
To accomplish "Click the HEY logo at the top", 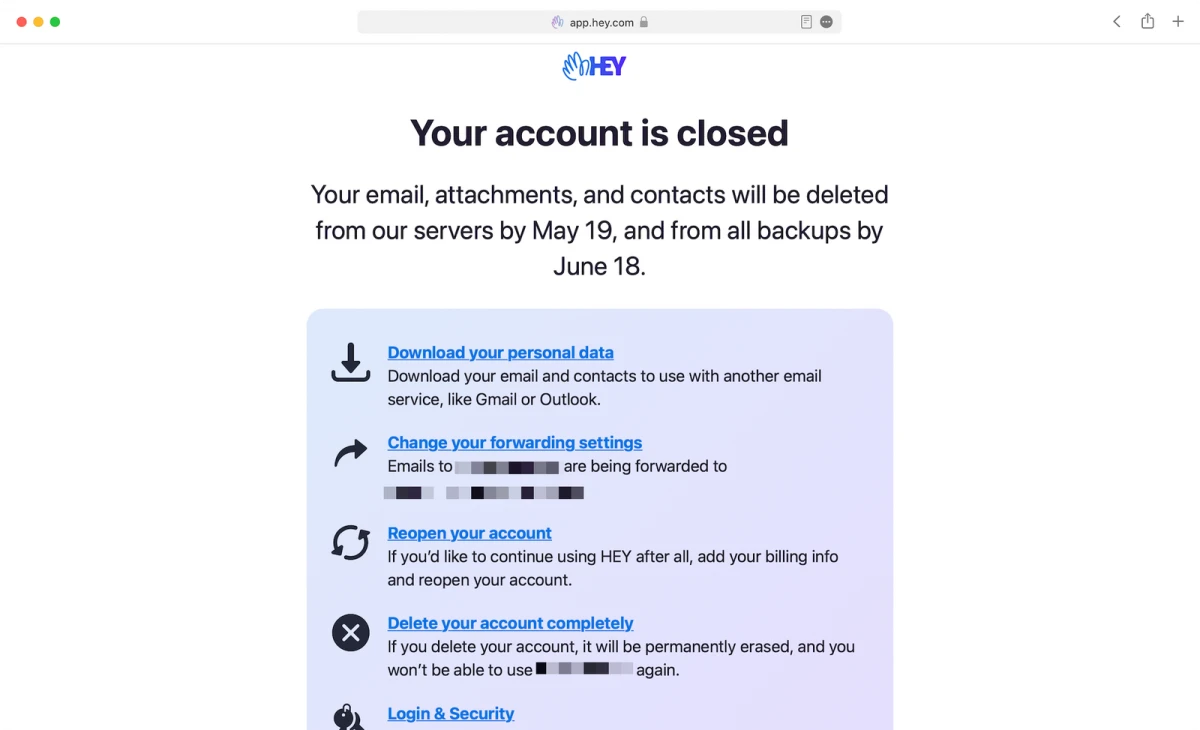I will click(594, 67).
